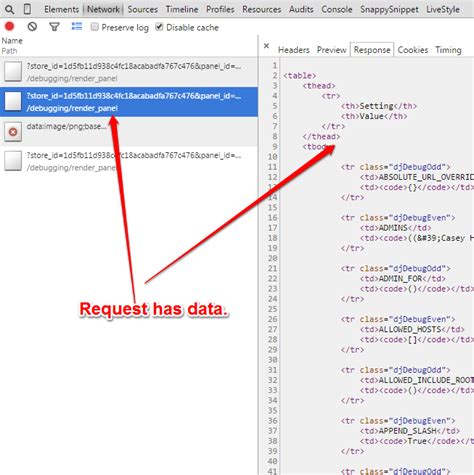
Task: Open the Sources panel tab
Action: click(142, 9)
